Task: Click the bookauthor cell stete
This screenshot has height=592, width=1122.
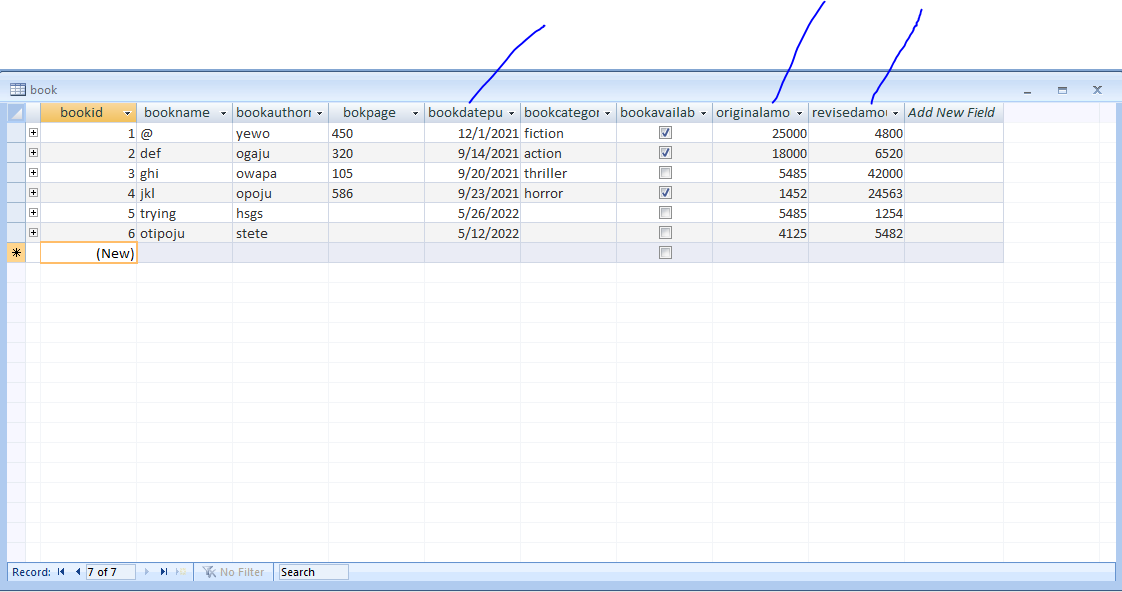Action: click(x=280, y=233)
